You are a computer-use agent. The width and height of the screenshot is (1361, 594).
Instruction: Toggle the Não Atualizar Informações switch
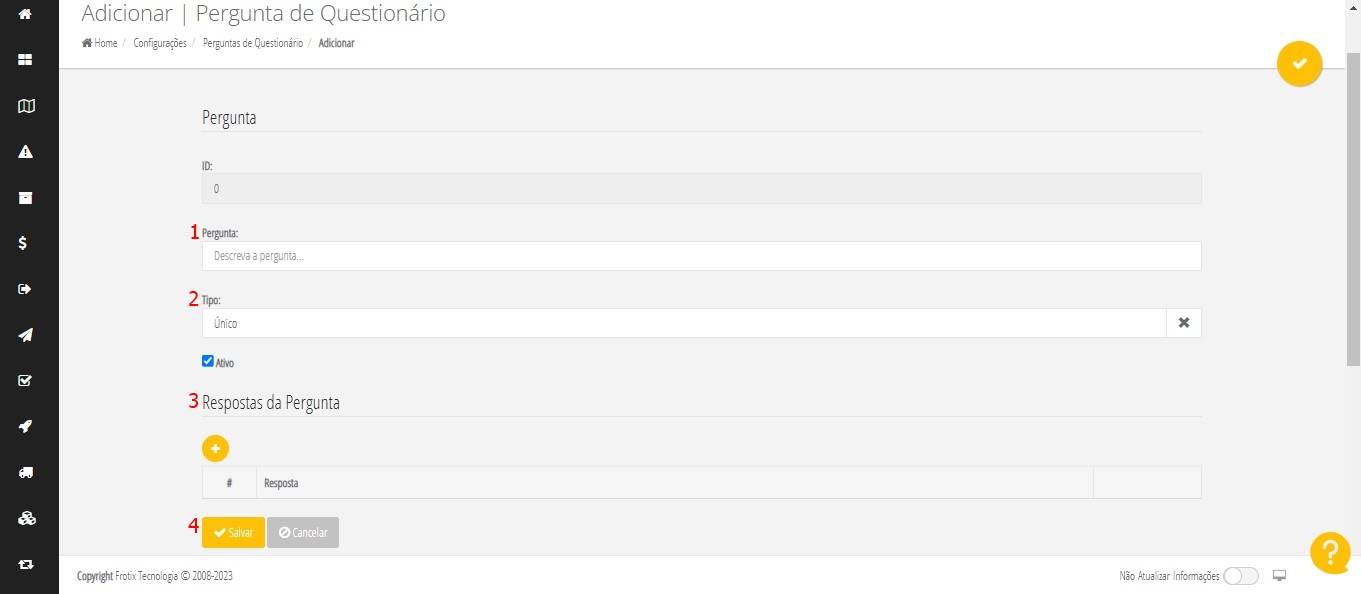click(x=1240, y=576)
